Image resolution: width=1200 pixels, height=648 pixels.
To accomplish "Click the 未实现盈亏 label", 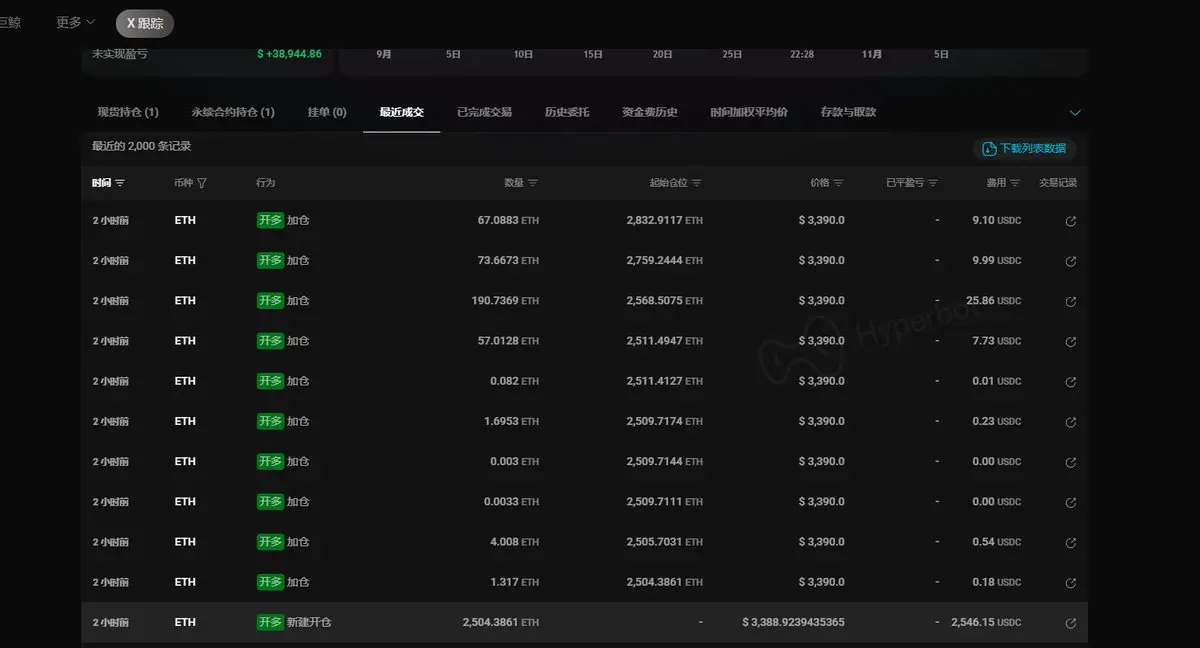I will point(119,54).
